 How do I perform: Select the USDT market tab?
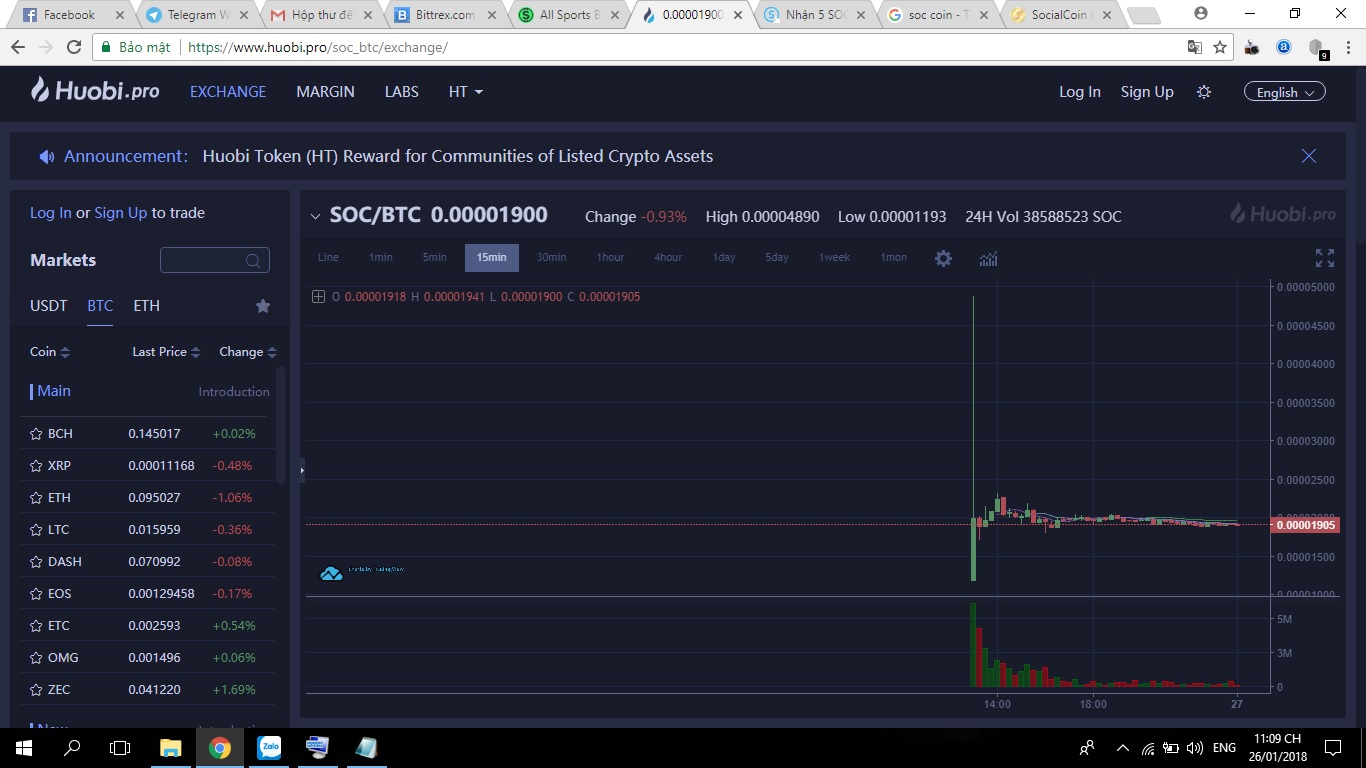pos(49,306)
